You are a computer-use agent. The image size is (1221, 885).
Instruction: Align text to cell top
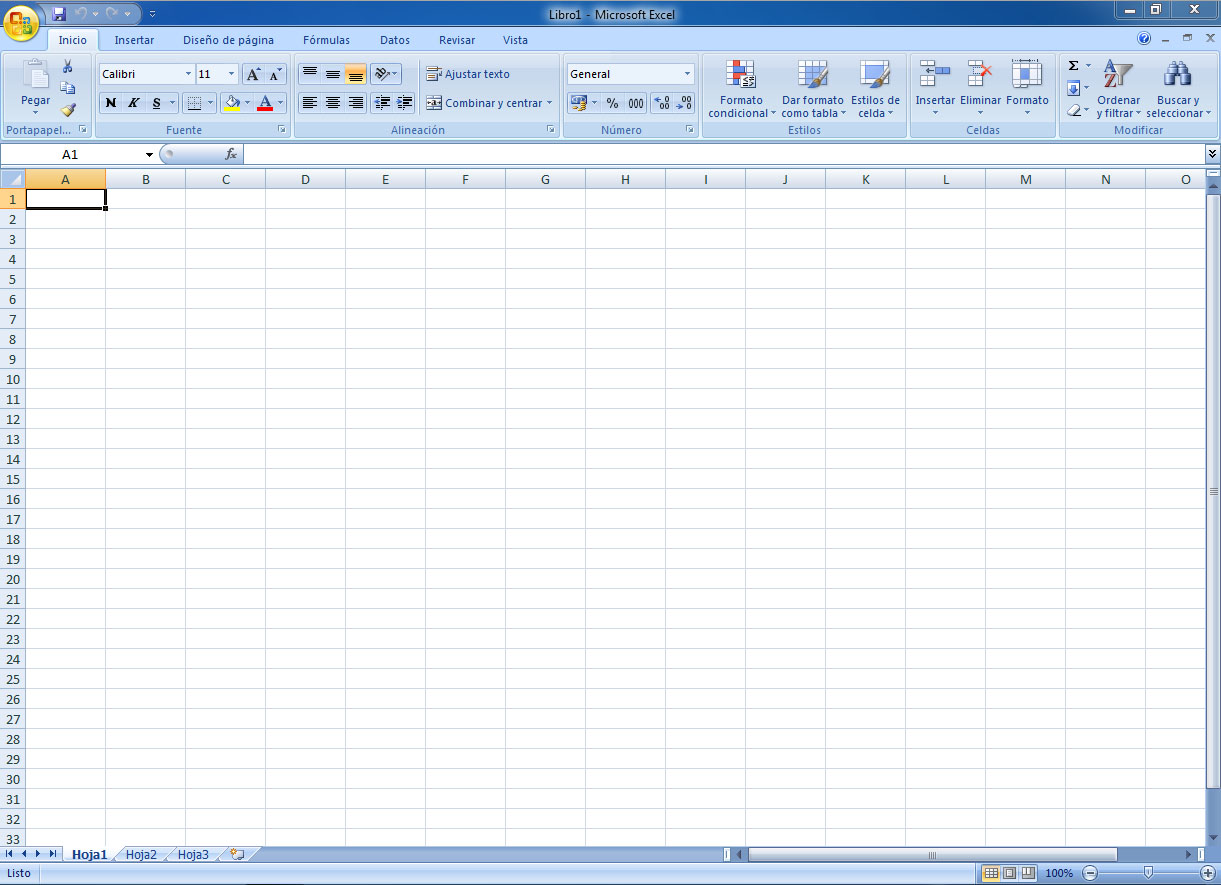310,74
